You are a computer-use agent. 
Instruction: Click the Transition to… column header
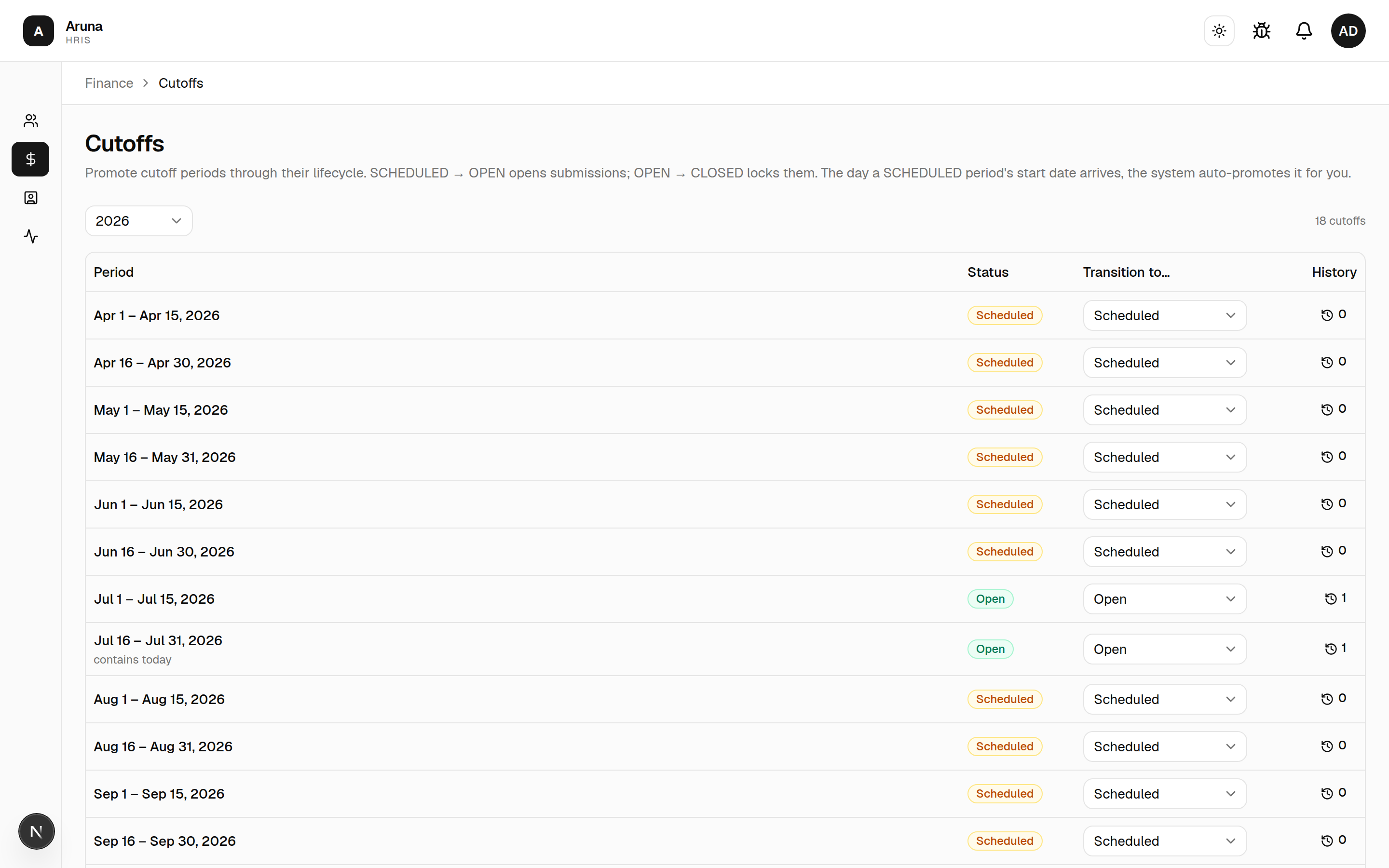coord(1126,272)
